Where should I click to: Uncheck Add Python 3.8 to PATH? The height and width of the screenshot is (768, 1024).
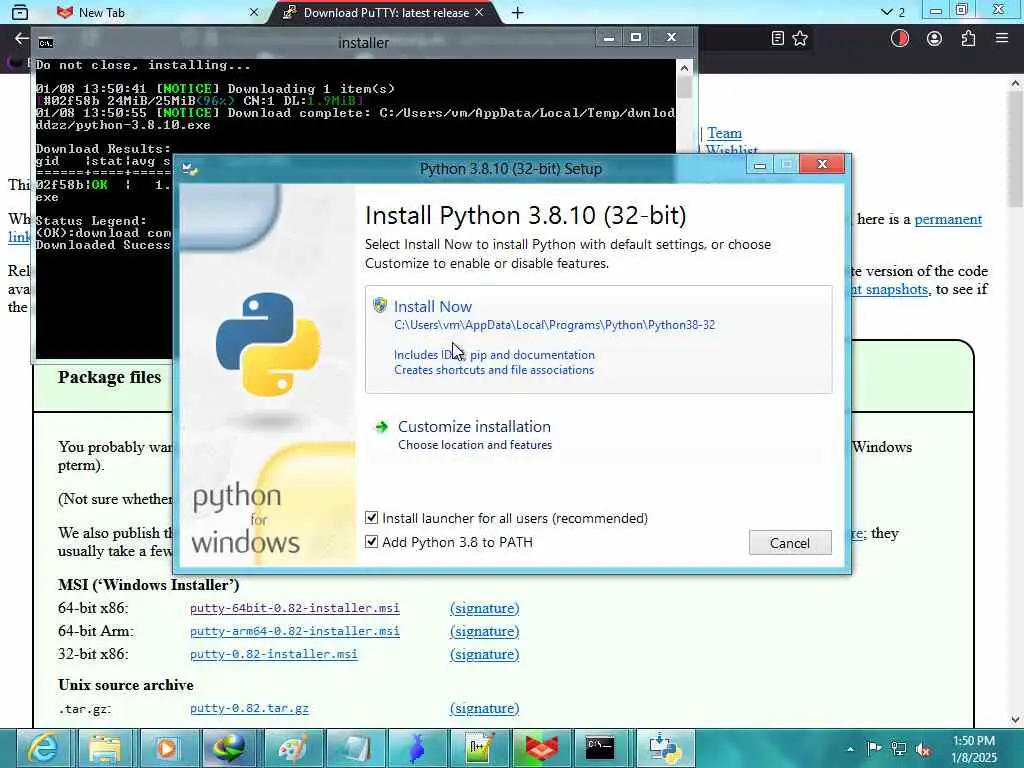pyautogui.click(x=372, y=541)
